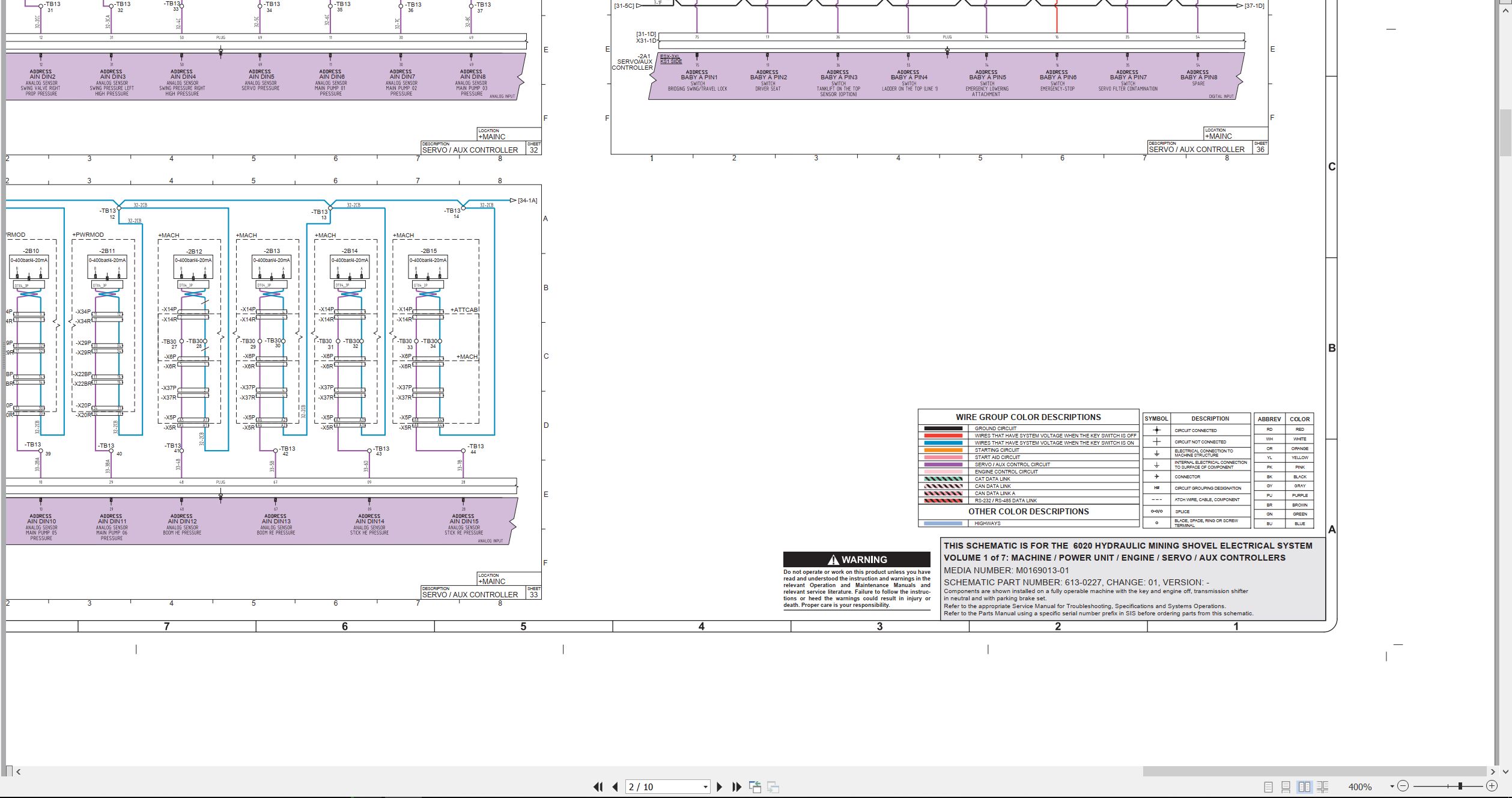
Task: Click the horizontal scrollbar left arrow
Action: 19,772
